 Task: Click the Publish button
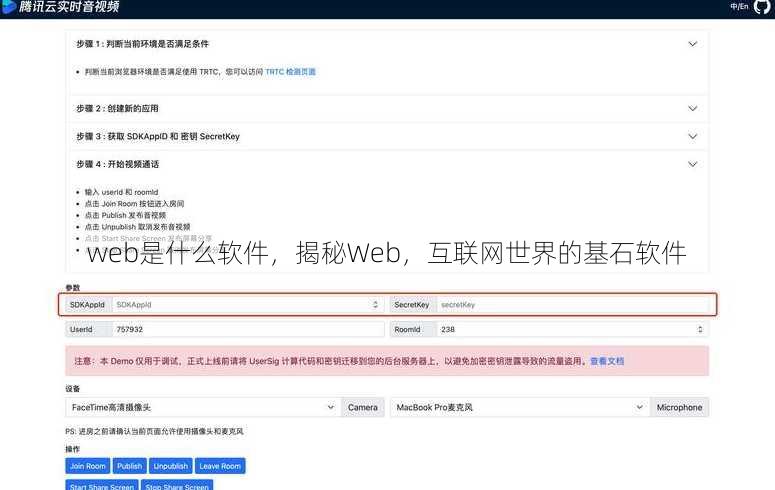(129, 466)
